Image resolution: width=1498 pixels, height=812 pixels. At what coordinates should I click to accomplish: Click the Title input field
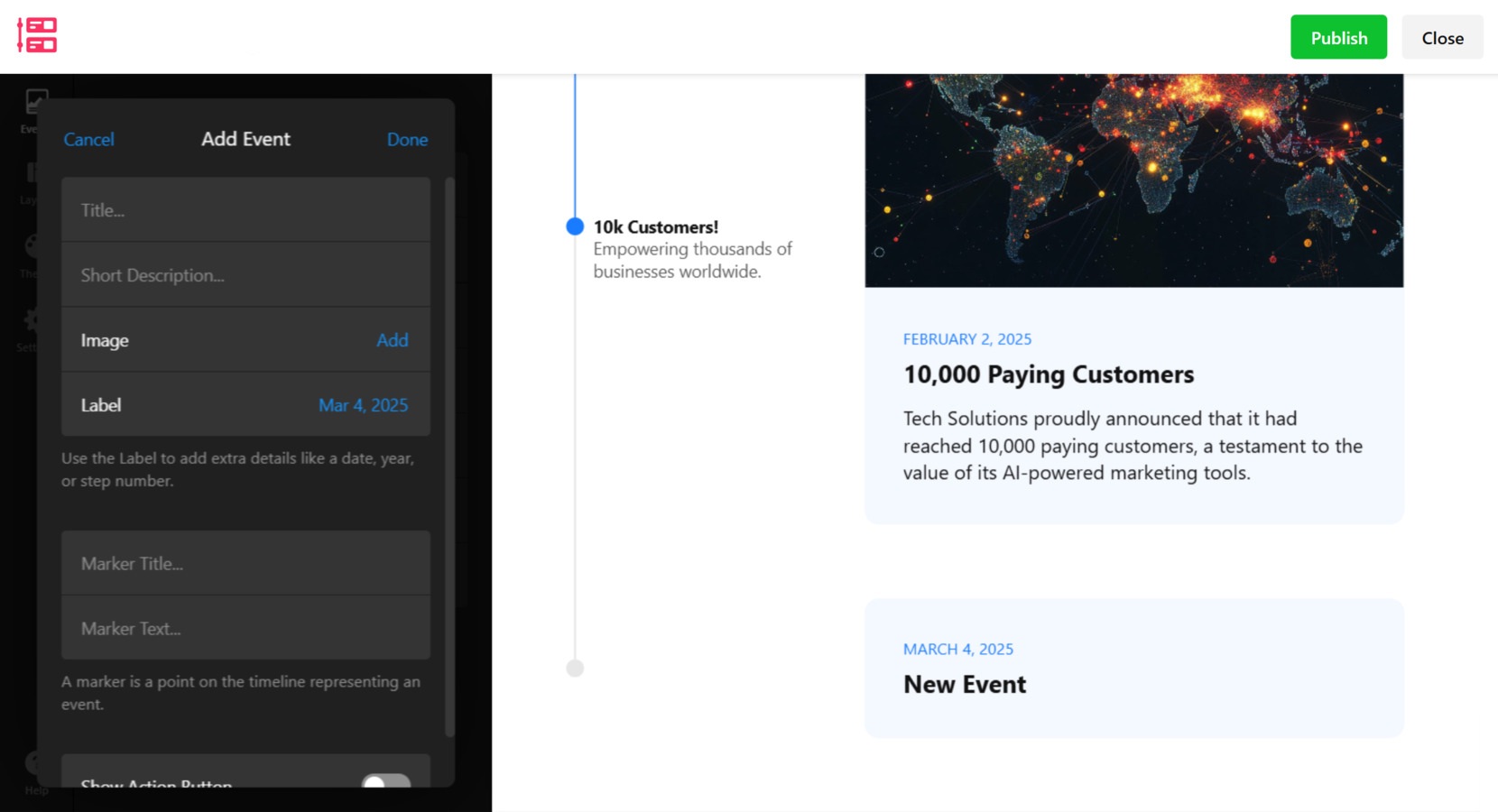(245, 209)
